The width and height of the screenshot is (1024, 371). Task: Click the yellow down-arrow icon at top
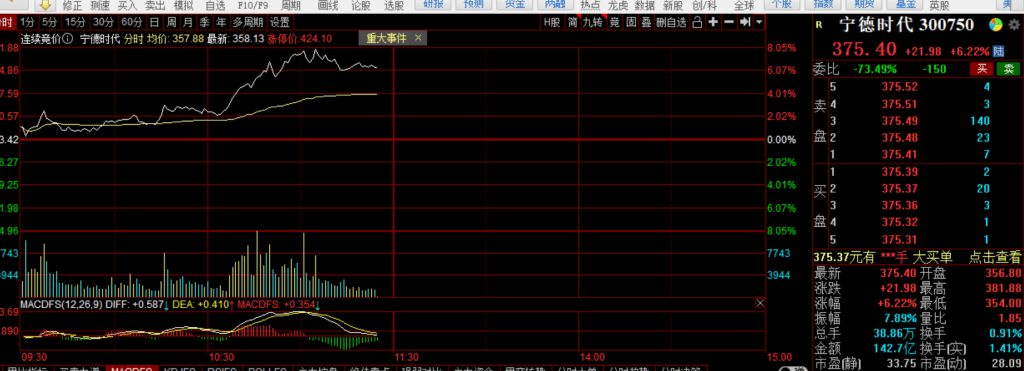point(44,5)
